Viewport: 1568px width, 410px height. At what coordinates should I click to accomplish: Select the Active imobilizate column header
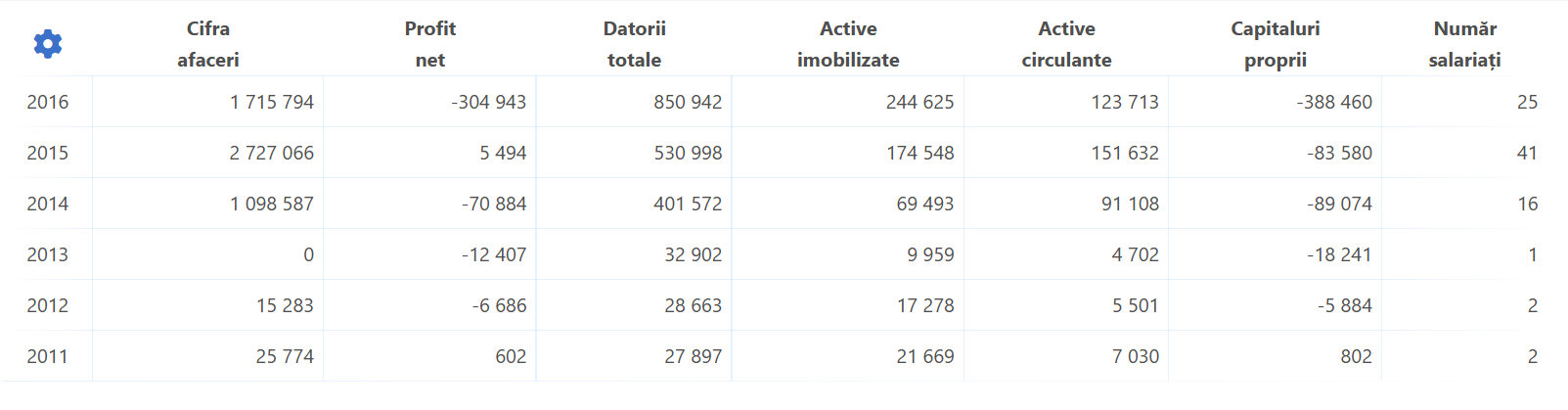[848, 44]
